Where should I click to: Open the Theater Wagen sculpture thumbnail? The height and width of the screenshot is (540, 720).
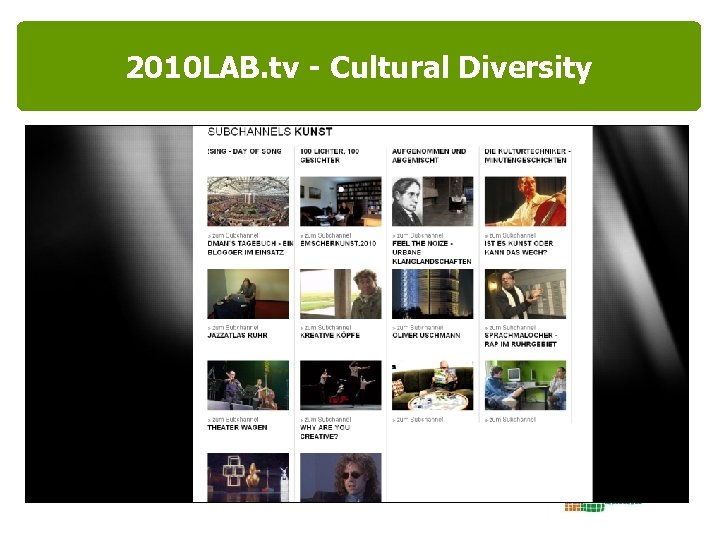(x=248, y=477)
